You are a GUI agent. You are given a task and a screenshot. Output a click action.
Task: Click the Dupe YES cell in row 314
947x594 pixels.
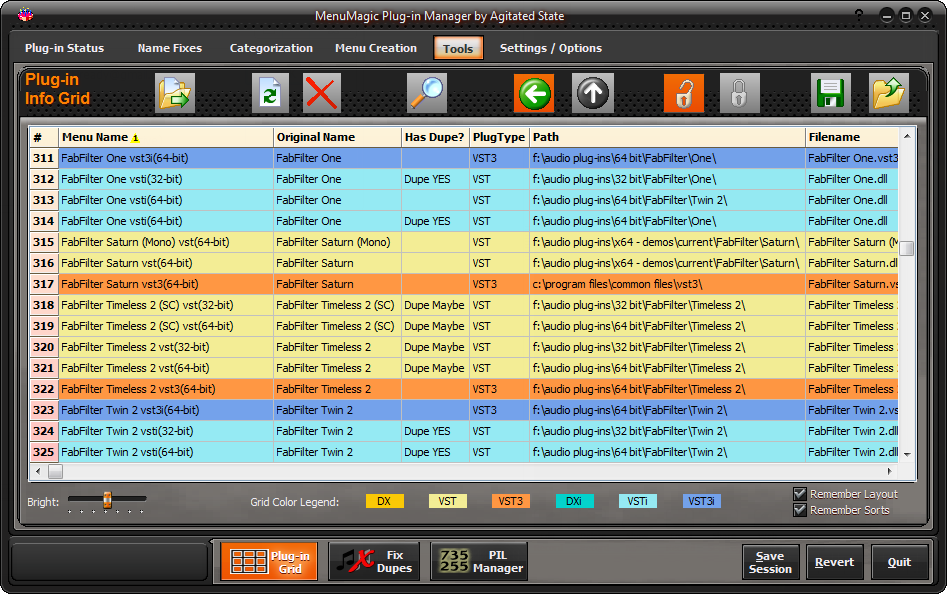(435, 221)
